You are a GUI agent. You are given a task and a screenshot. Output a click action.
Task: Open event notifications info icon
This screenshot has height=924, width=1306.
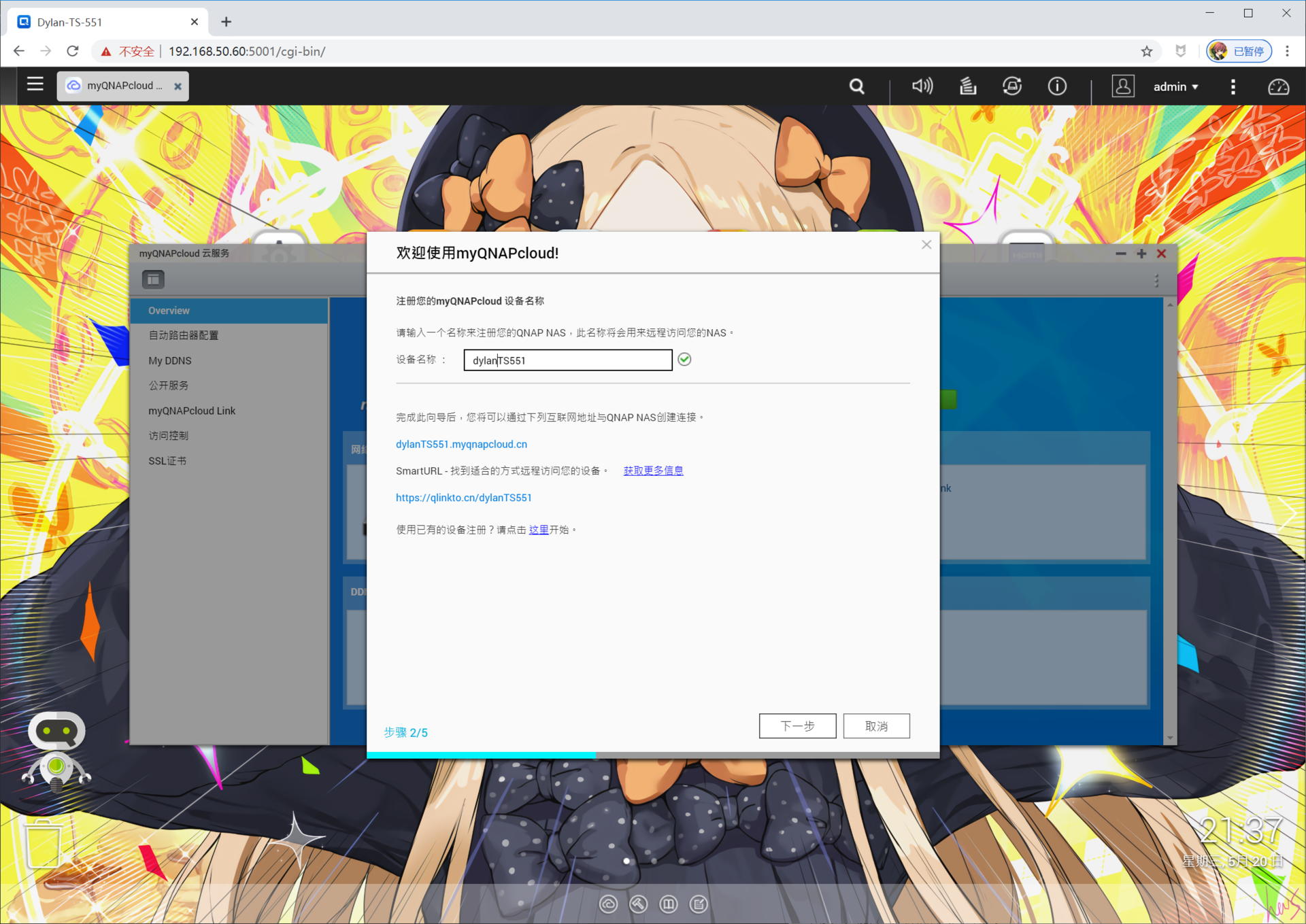[1056, 86]
